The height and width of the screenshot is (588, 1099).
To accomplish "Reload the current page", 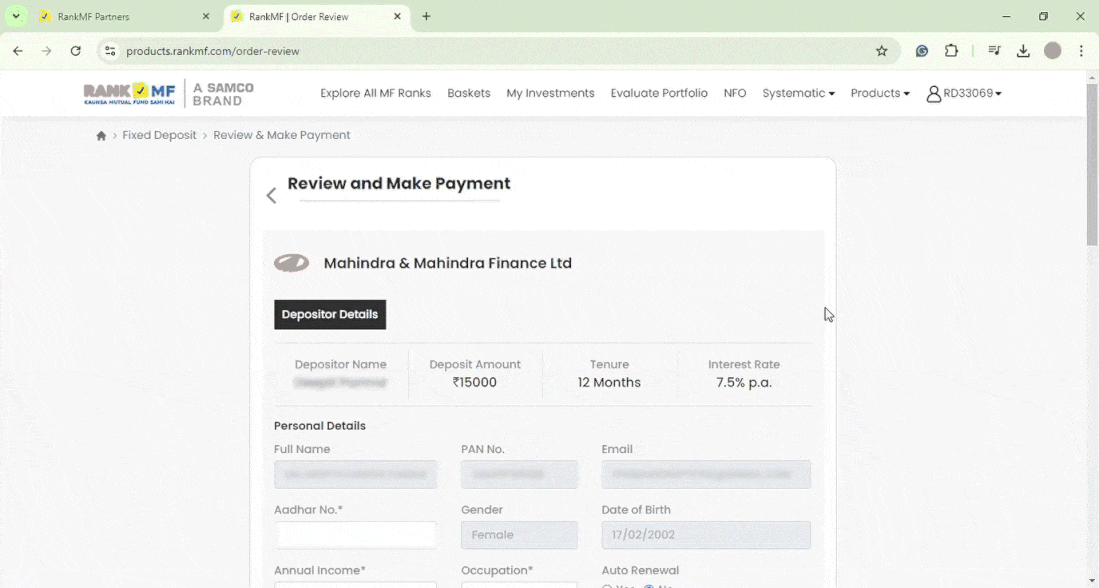I will click(76, 51).
